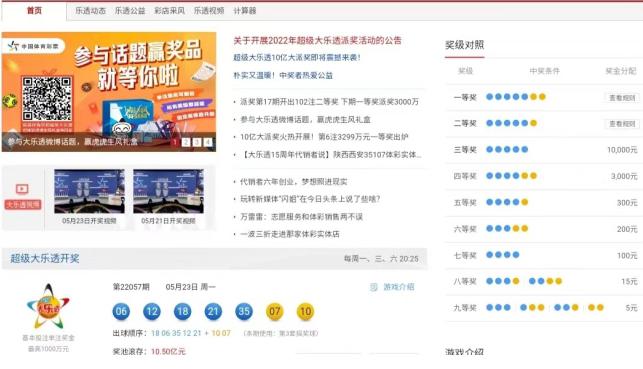Select banner slide indicator 4
The width and height of the screenshot is (643, 369).
click(208, 142)
